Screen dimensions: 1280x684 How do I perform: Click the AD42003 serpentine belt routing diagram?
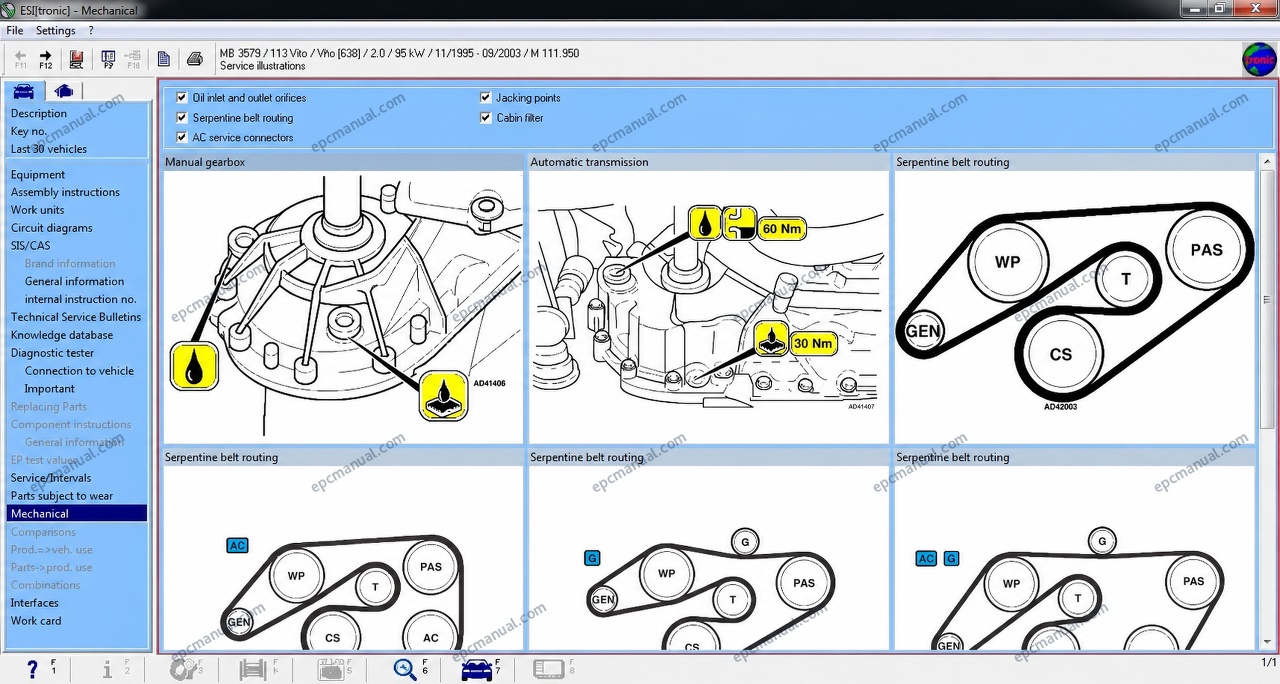1074,306
